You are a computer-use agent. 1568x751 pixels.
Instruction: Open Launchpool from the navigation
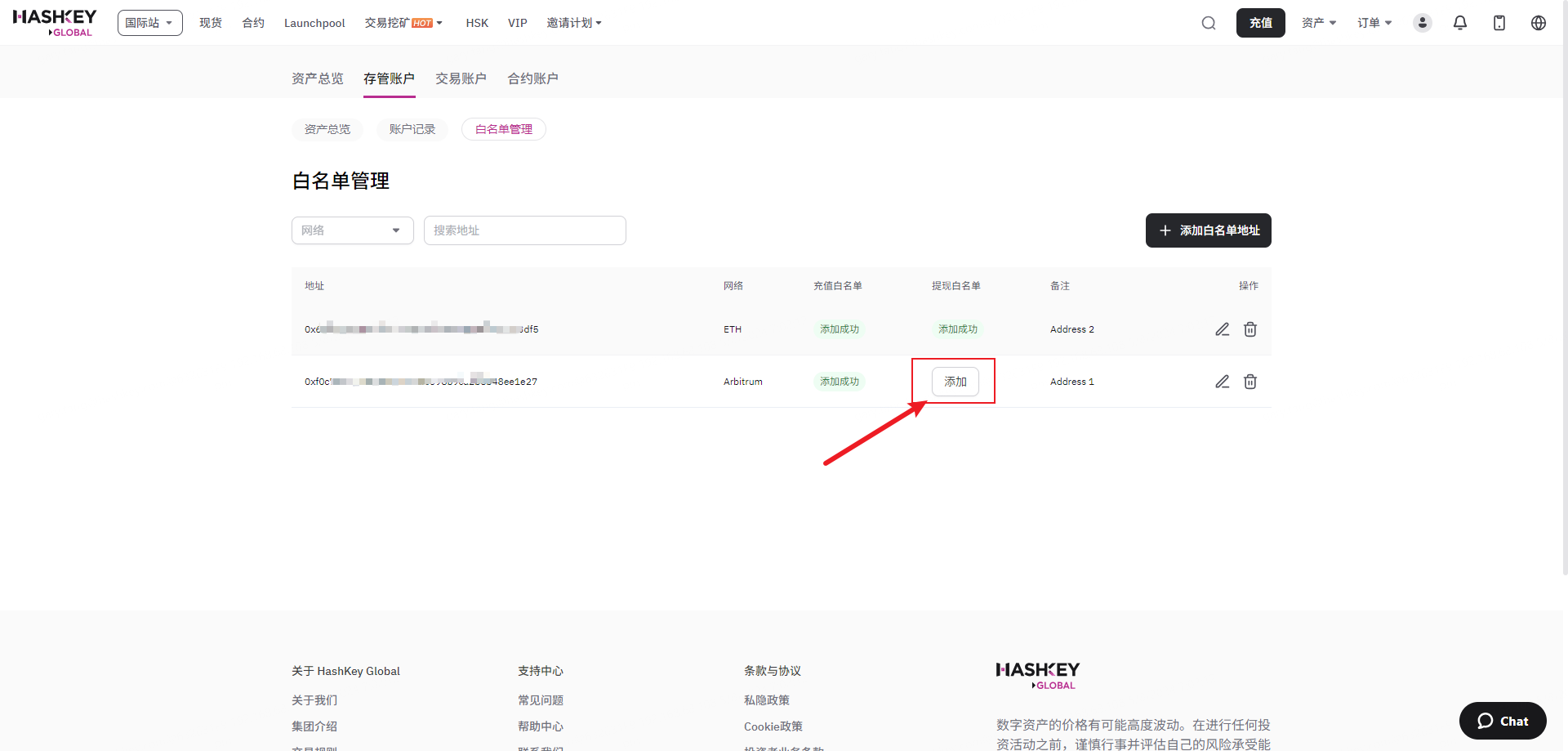[x=314, y=23]
